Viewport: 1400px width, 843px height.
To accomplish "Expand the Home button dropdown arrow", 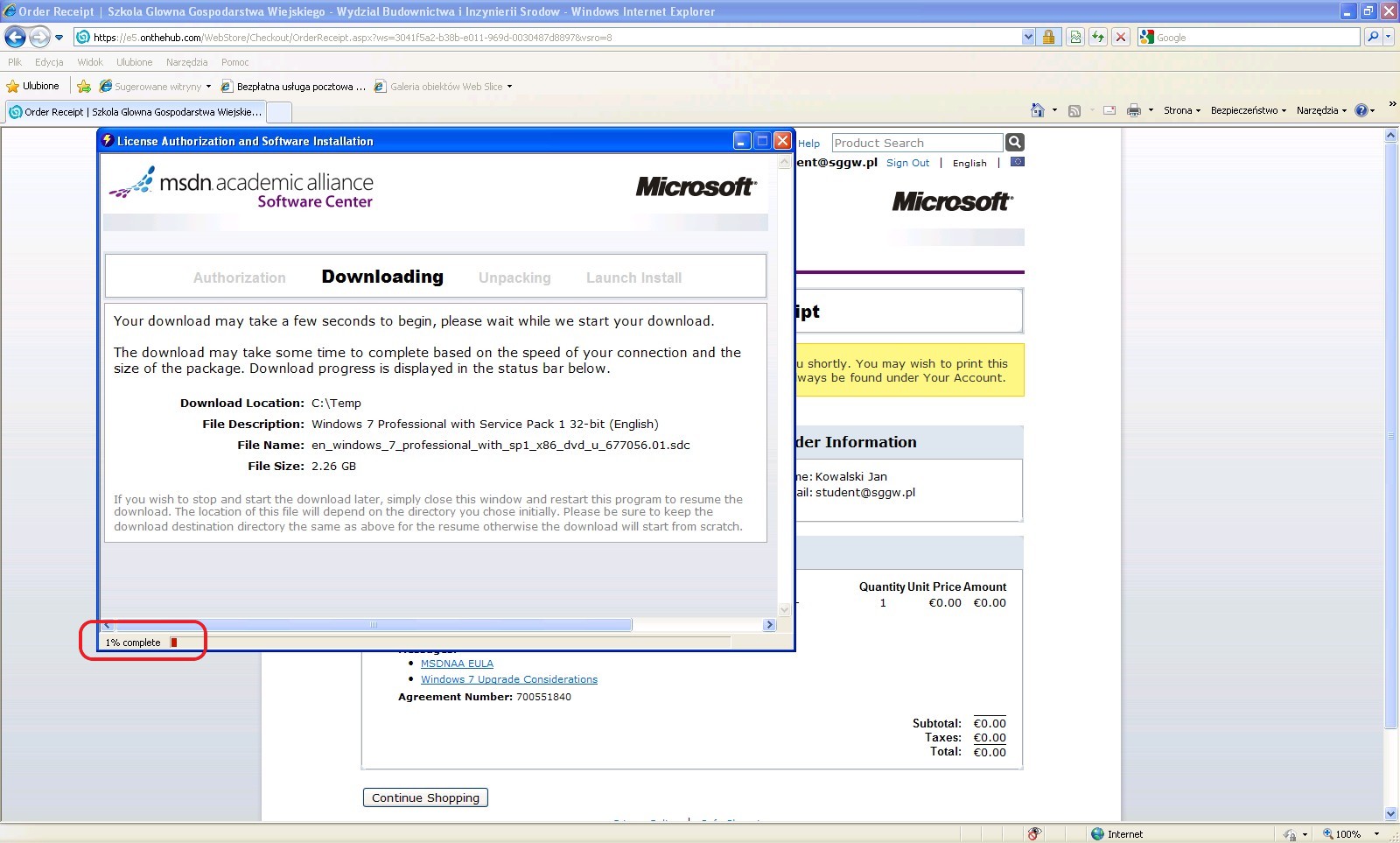I will [x=1054, y=110].
